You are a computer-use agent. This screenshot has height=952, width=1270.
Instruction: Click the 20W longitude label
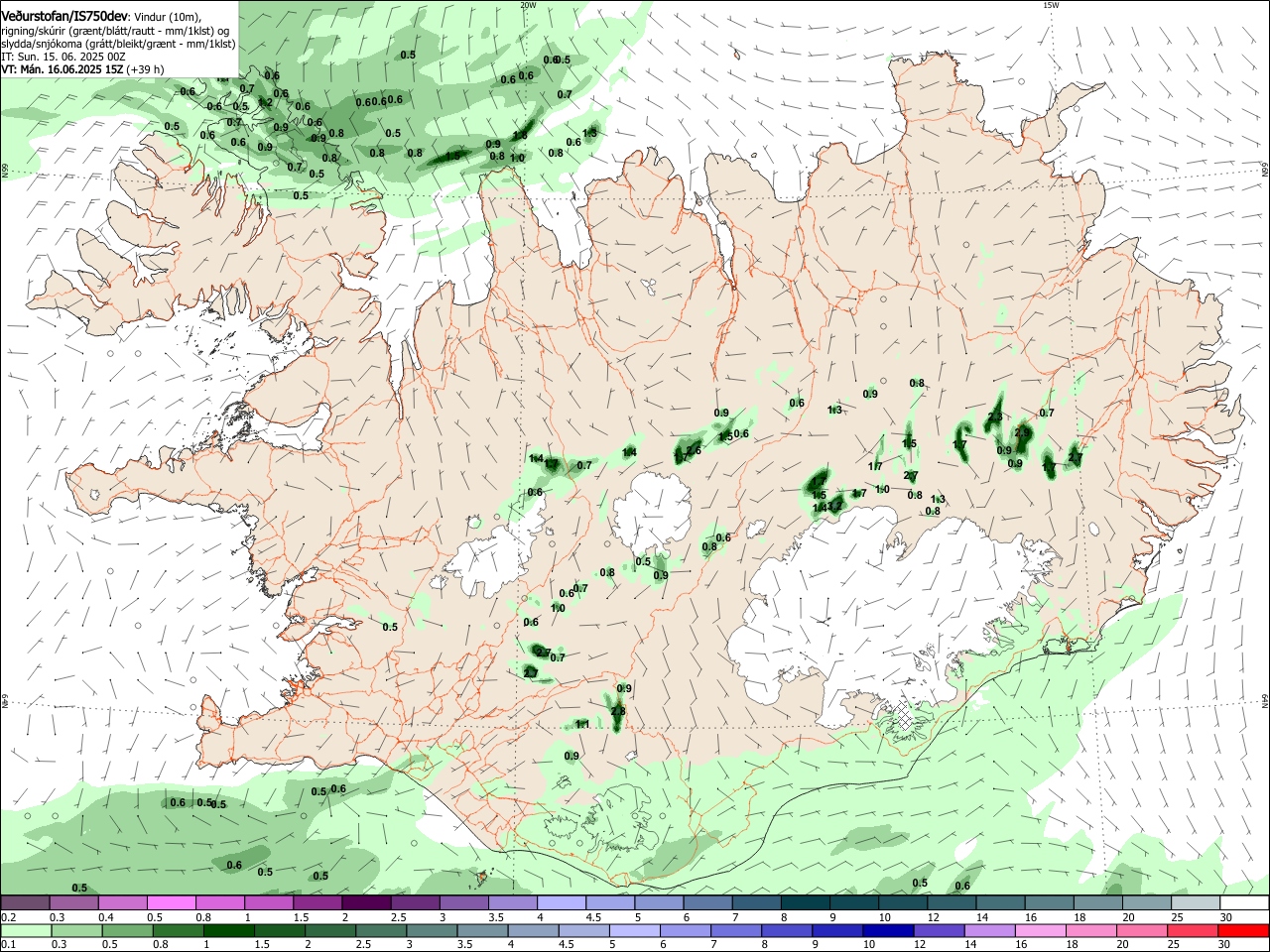pos(528,5)
